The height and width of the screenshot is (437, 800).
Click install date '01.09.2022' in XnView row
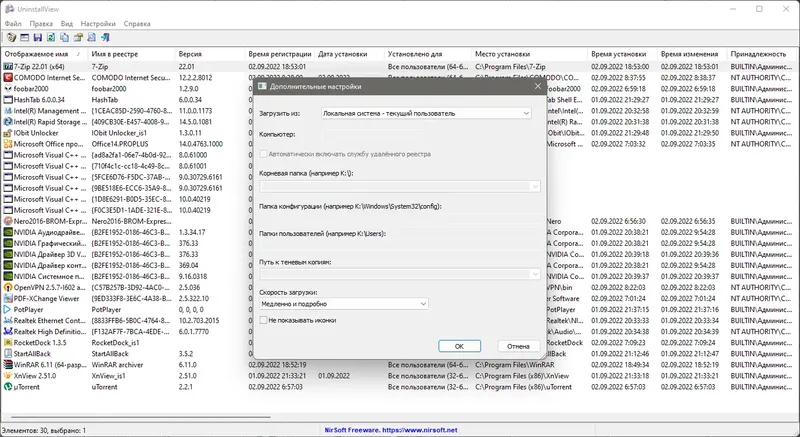pyautogui.click(x=334, y=376)
